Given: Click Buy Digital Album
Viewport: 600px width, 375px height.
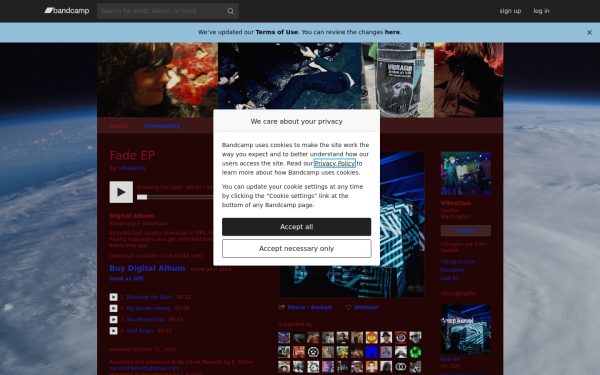Looking at the screenshot, I should 147,268.
